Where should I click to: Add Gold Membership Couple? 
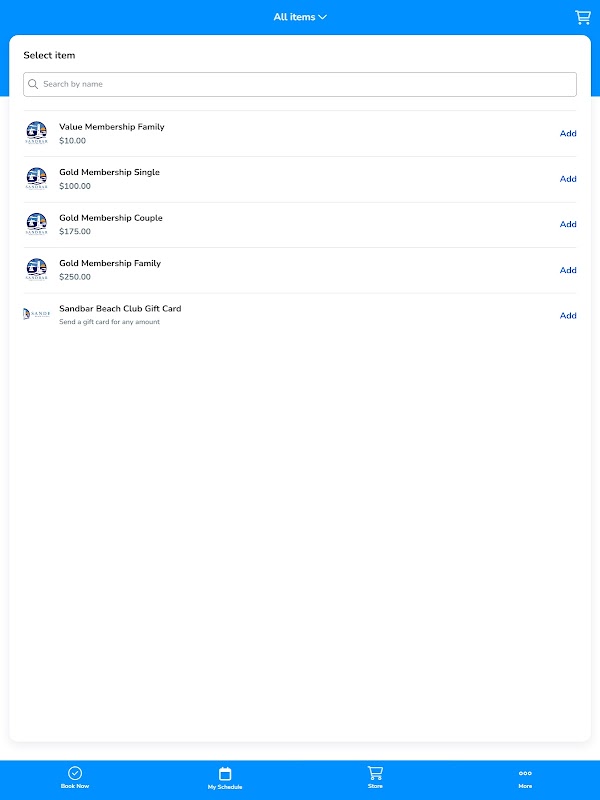568,224
